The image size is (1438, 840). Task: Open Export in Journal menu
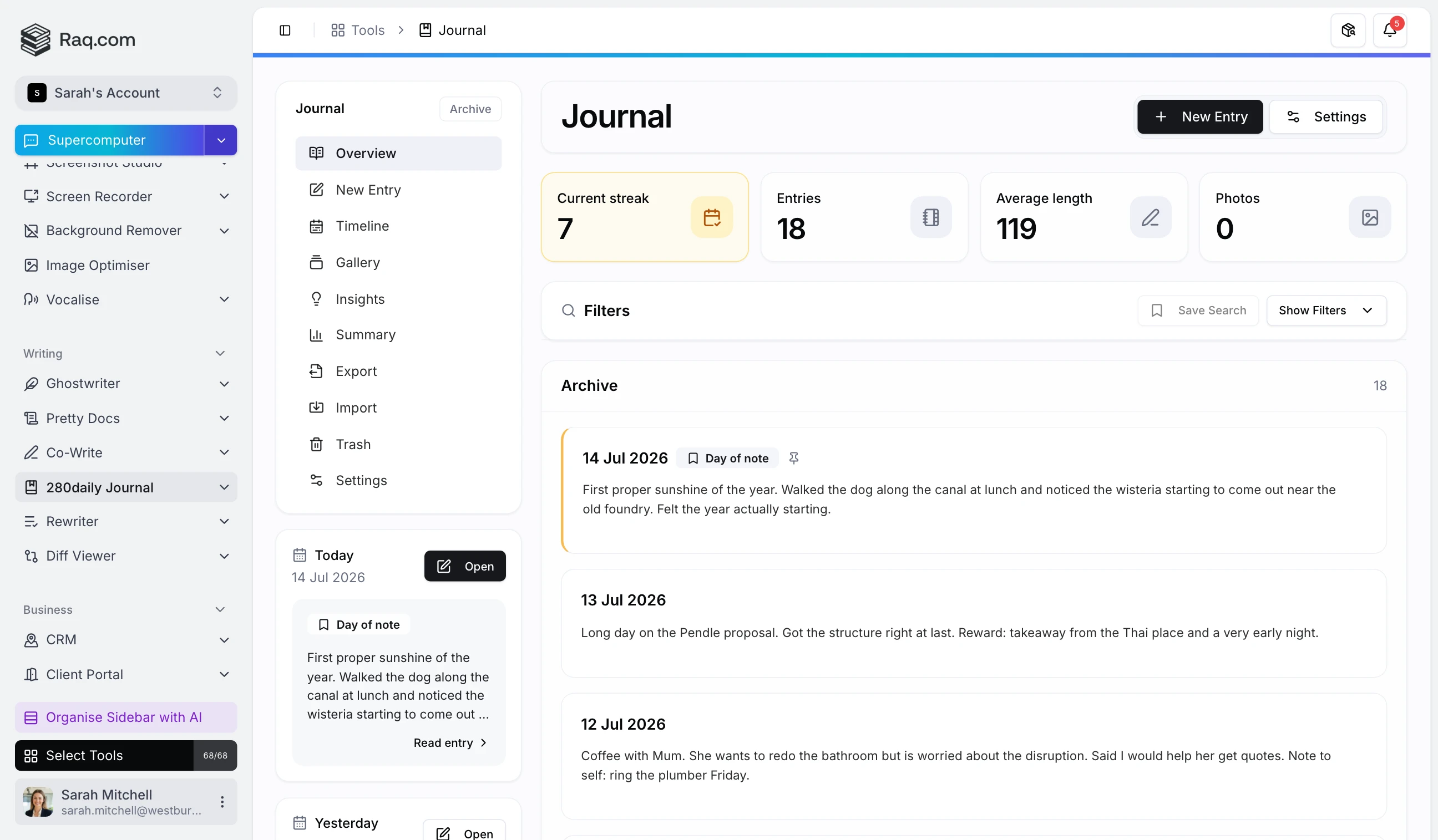(398, 371)
